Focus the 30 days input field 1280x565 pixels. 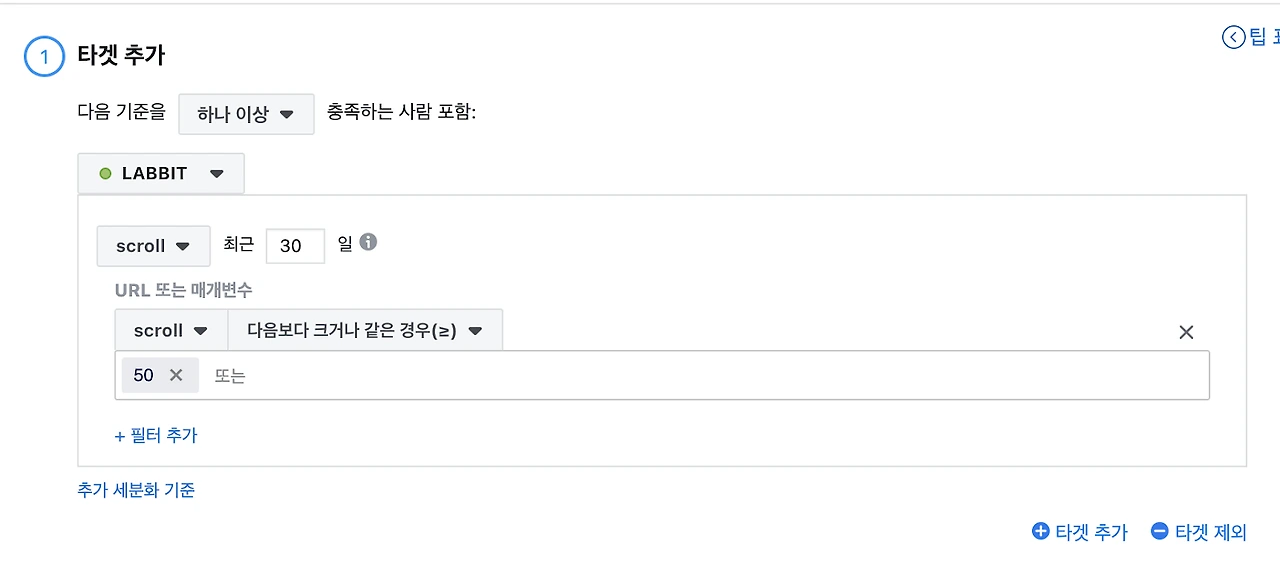pos(295,246)
